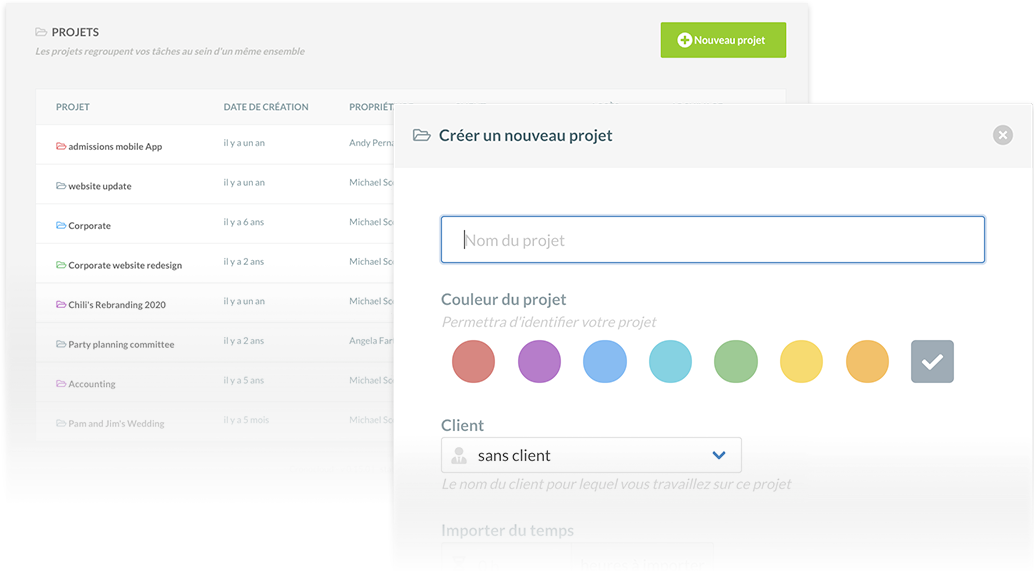Sort by DATE DE CRÉATION column header
The width and height of the screenshot is (1034, 571).
coord(266,107)
